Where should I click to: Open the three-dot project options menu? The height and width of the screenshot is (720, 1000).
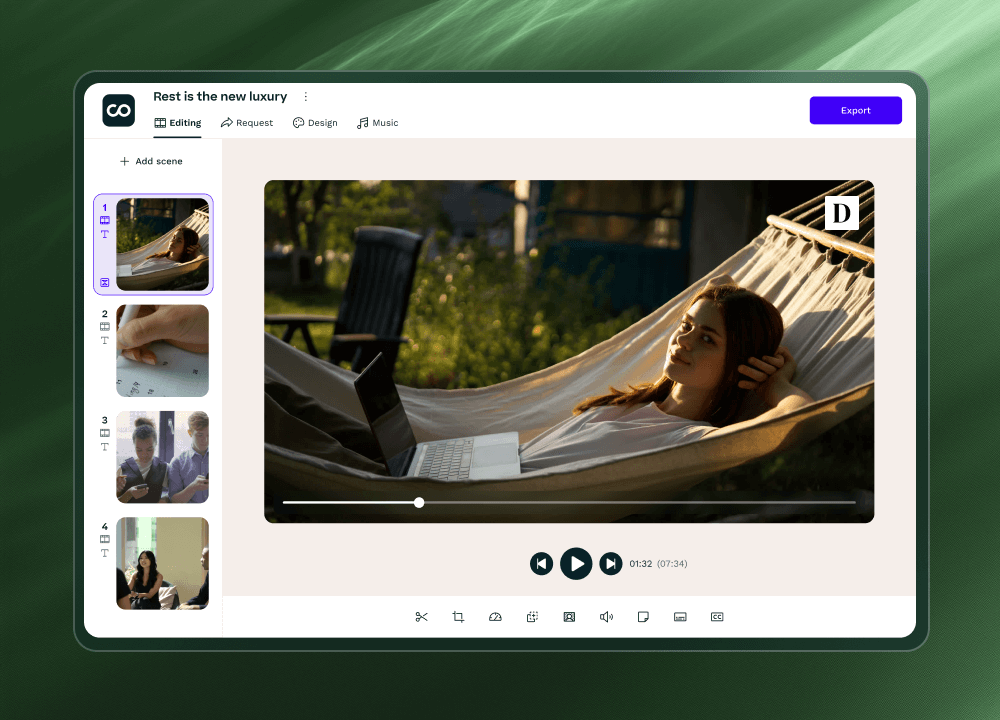pos(305,96)
